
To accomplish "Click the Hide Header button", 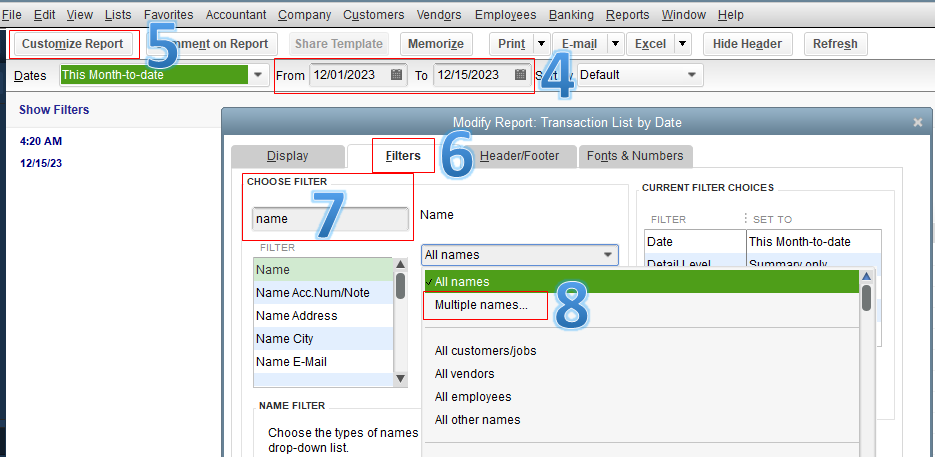I will 748,44.
